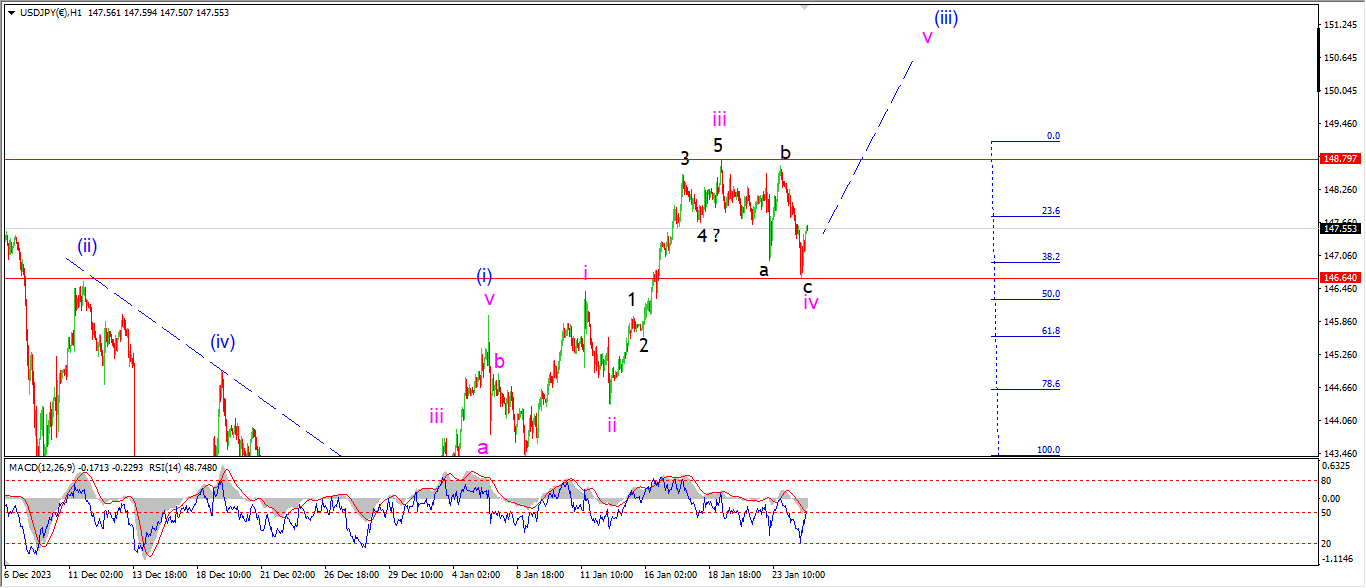The height and width of the screenshot is (588, 1366).
Task: Click the blue (iii) wave label at top
Action: [946, 18]
